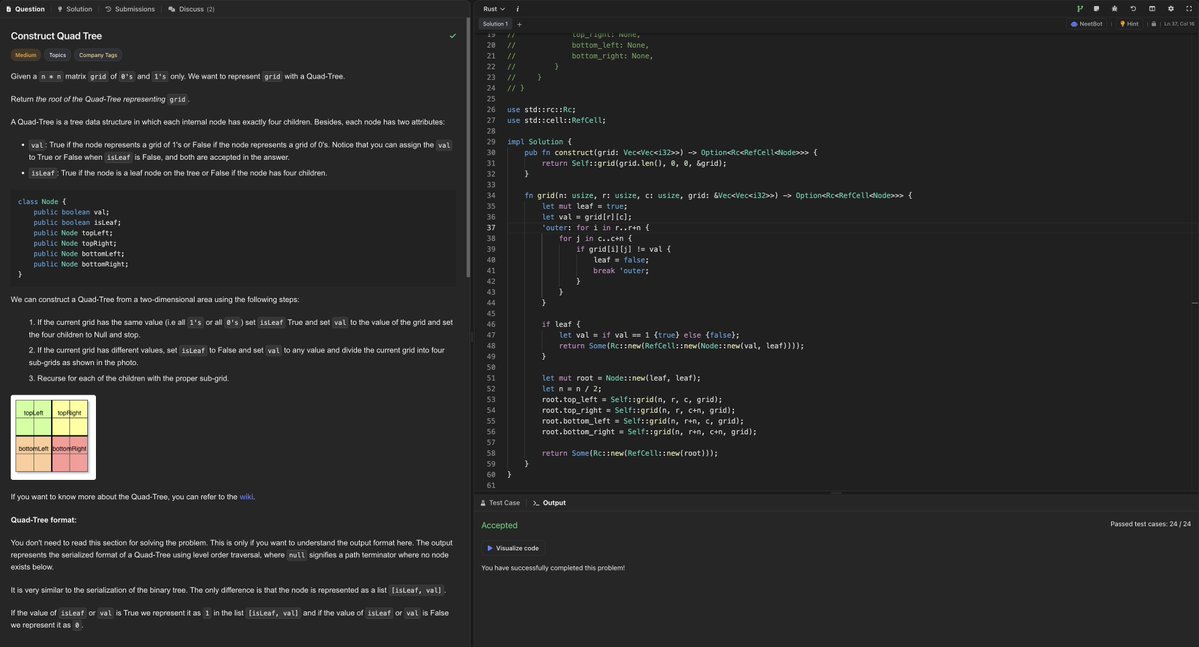
Task: Click code line 'let n = n / 2;'
Action: (x=571, y=389)
